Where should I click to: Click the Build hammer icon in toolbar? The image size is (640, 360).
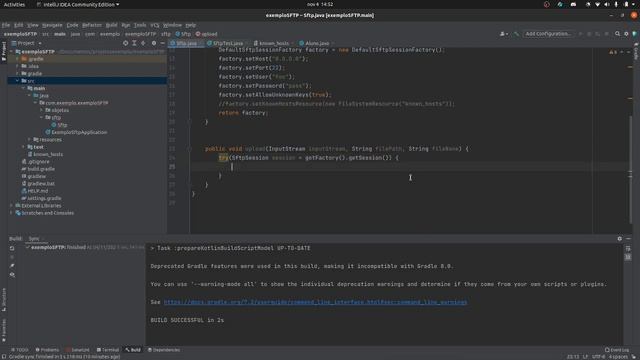tap(517, 34)
